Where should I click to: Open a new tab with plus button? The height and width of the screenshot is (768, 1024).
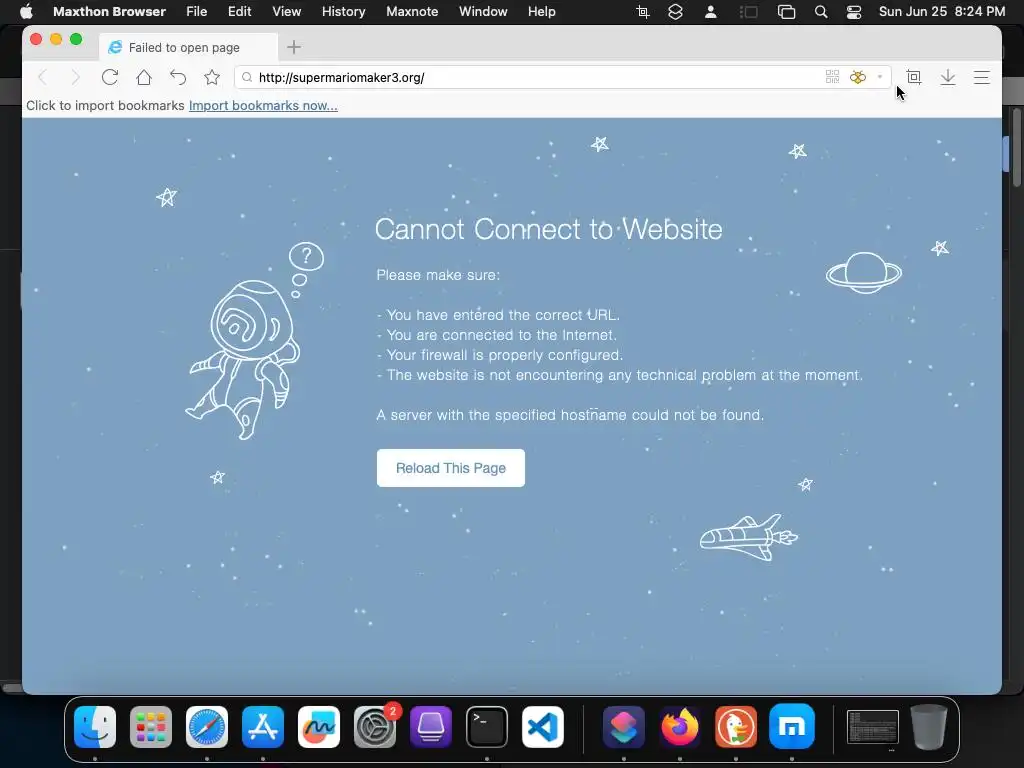point(294,47)
